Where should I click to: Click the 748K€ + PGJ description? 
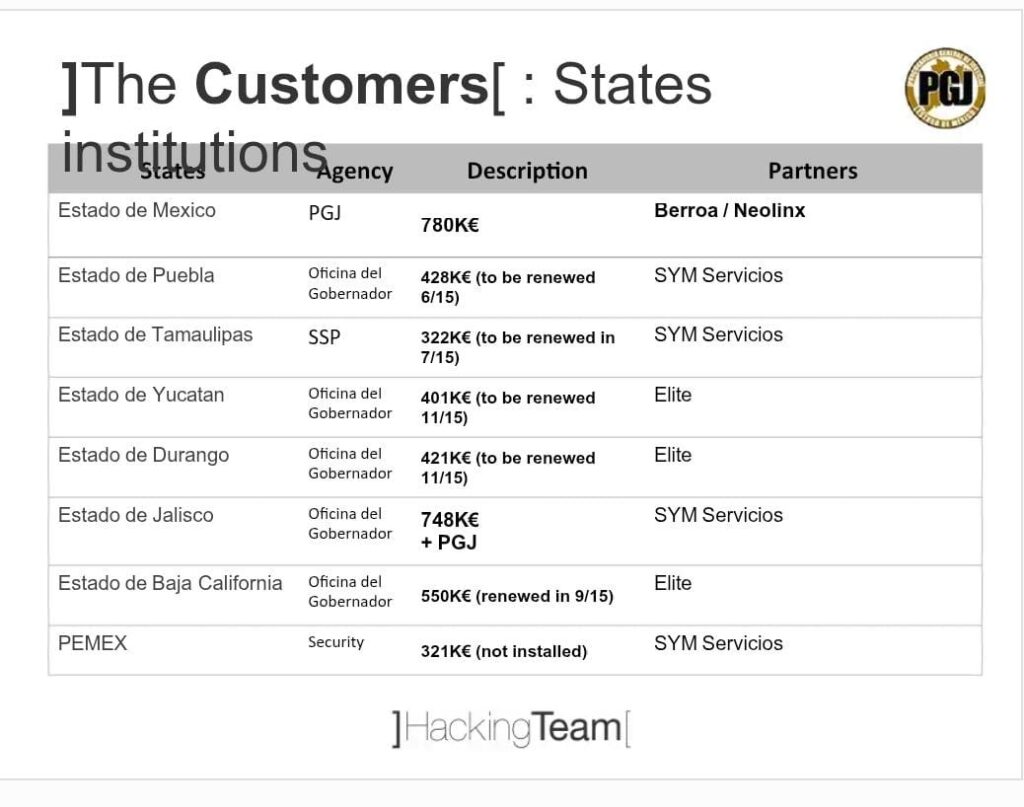click(450, 531)
